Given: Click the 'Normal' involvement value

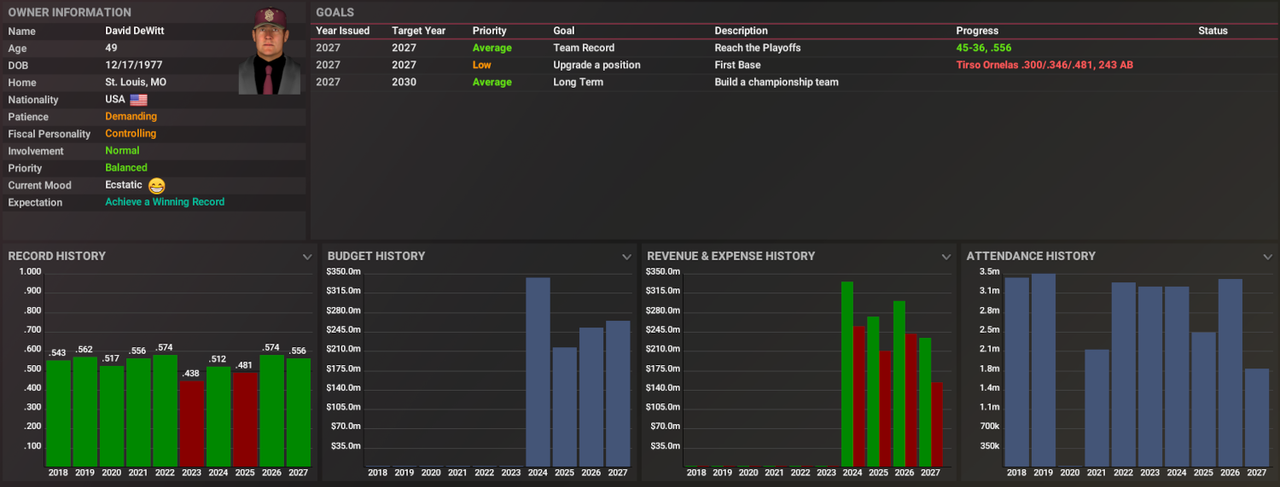Looking at the screenshot, I should 122,151.
